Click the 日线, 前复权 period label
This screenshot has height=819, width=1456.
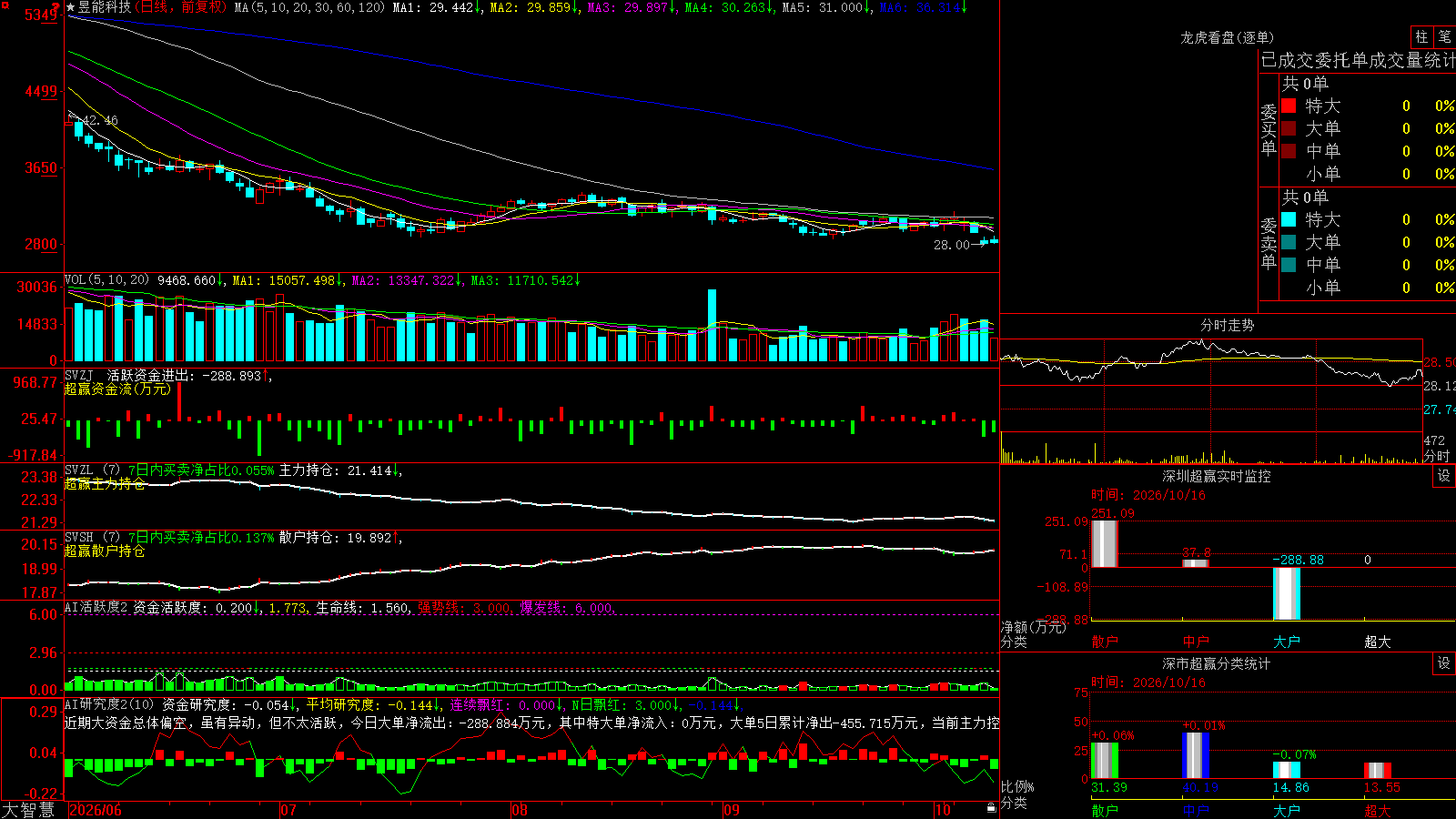tap(181, 7)
